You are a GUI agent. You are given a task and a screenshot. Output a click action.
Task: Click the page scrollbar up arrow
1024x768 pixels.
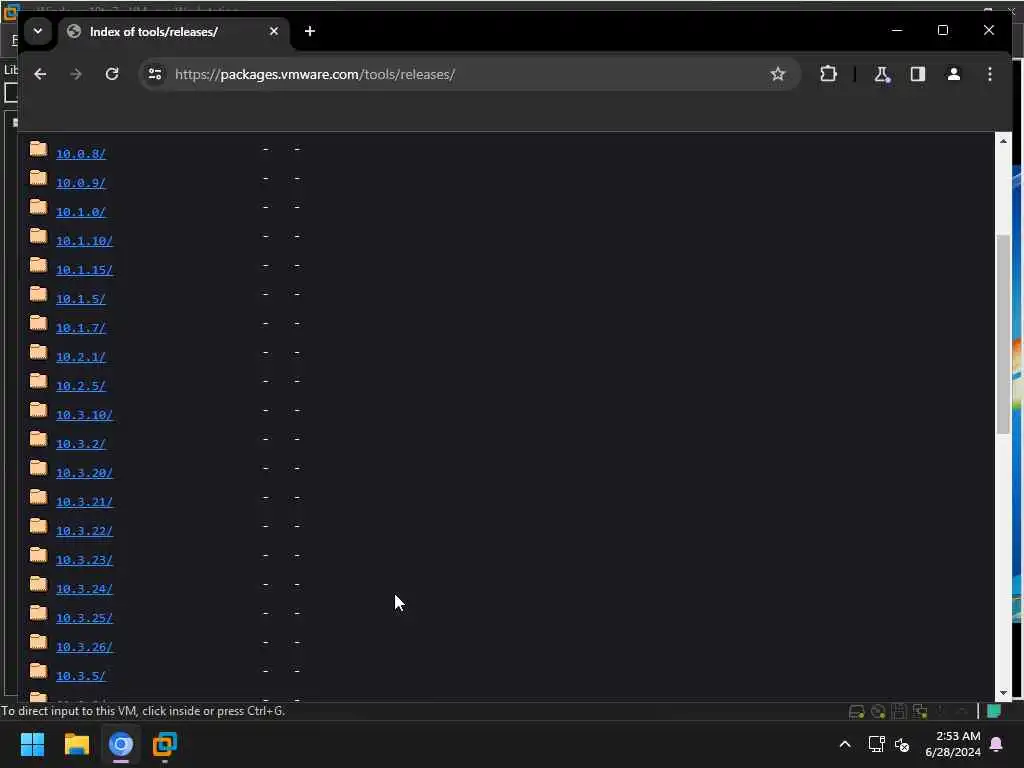(1003, 141)
